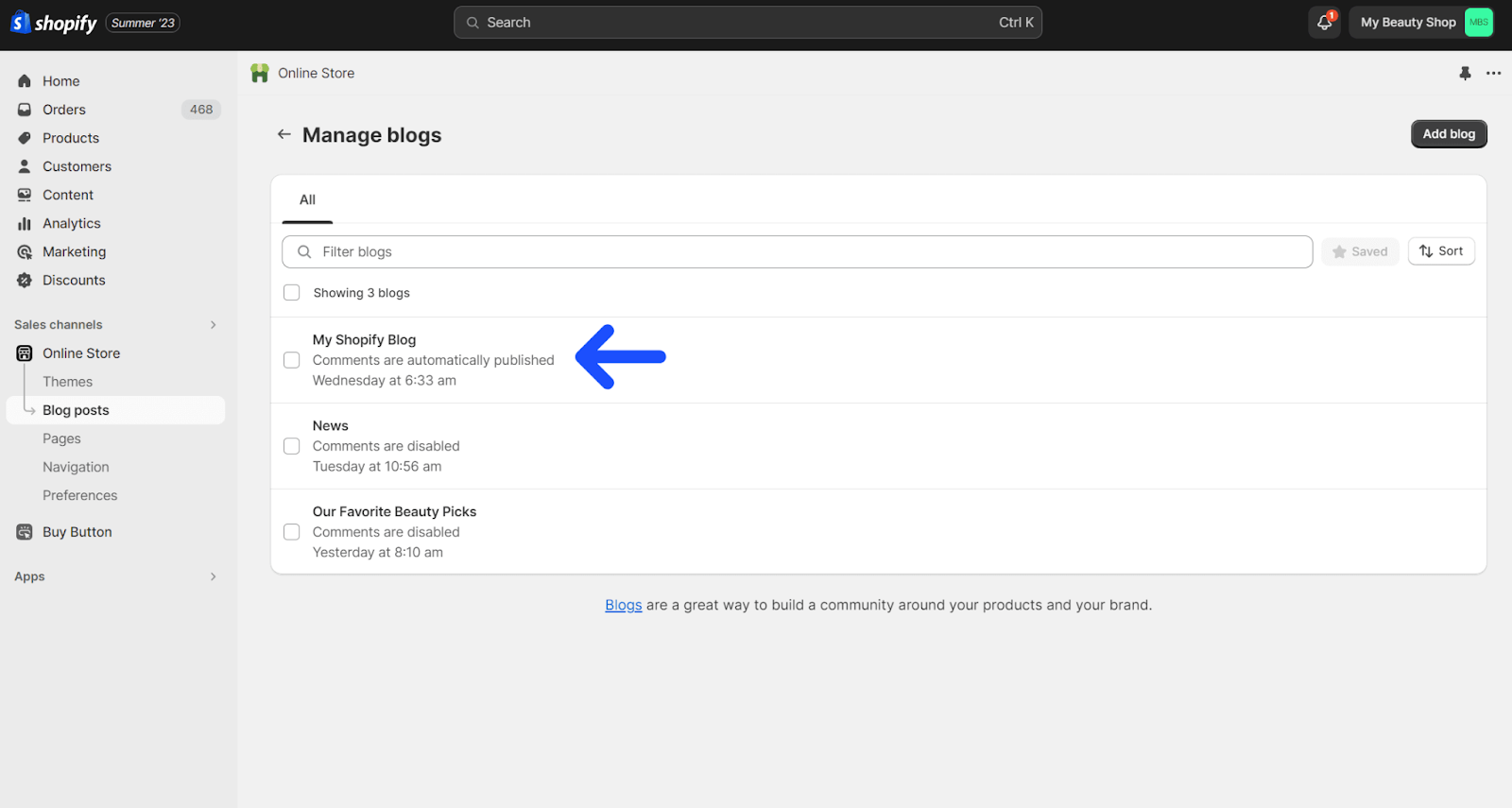Image resolution: width=1512 pixels, height=808 pixels.
Task: Click the Saved star button
Action: tap(1360, 251)
